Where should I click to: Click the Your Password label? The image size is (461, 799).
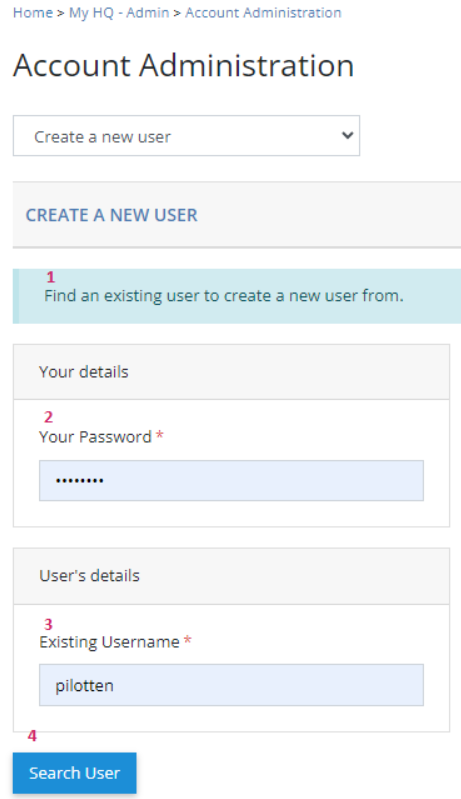[x=95, y=437]
